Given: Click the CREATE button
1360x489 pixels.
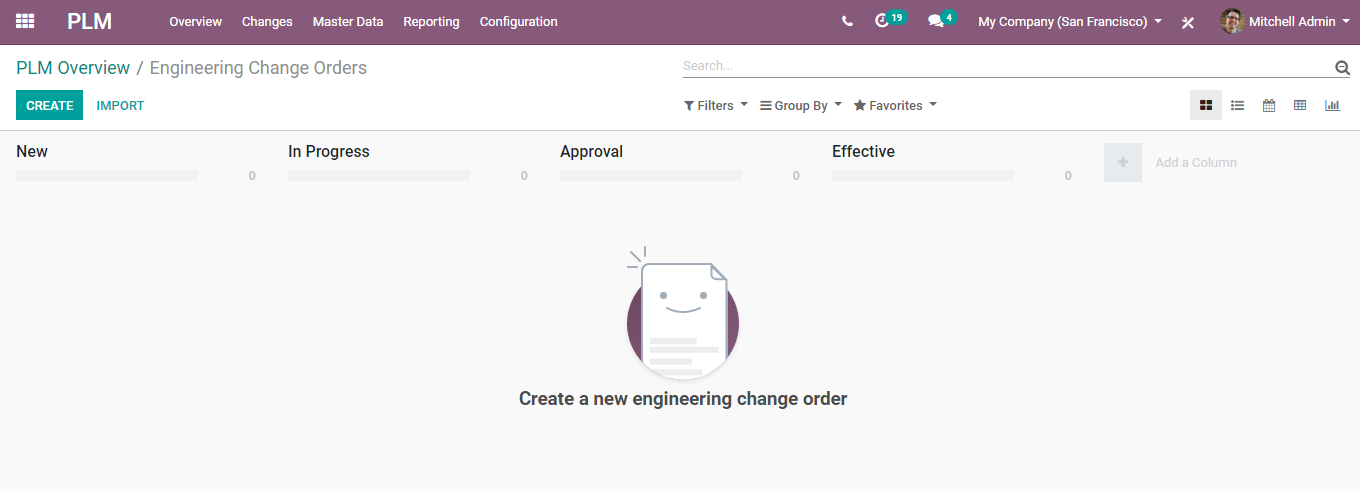Looking at the screenshot, I should coord(50,105).
